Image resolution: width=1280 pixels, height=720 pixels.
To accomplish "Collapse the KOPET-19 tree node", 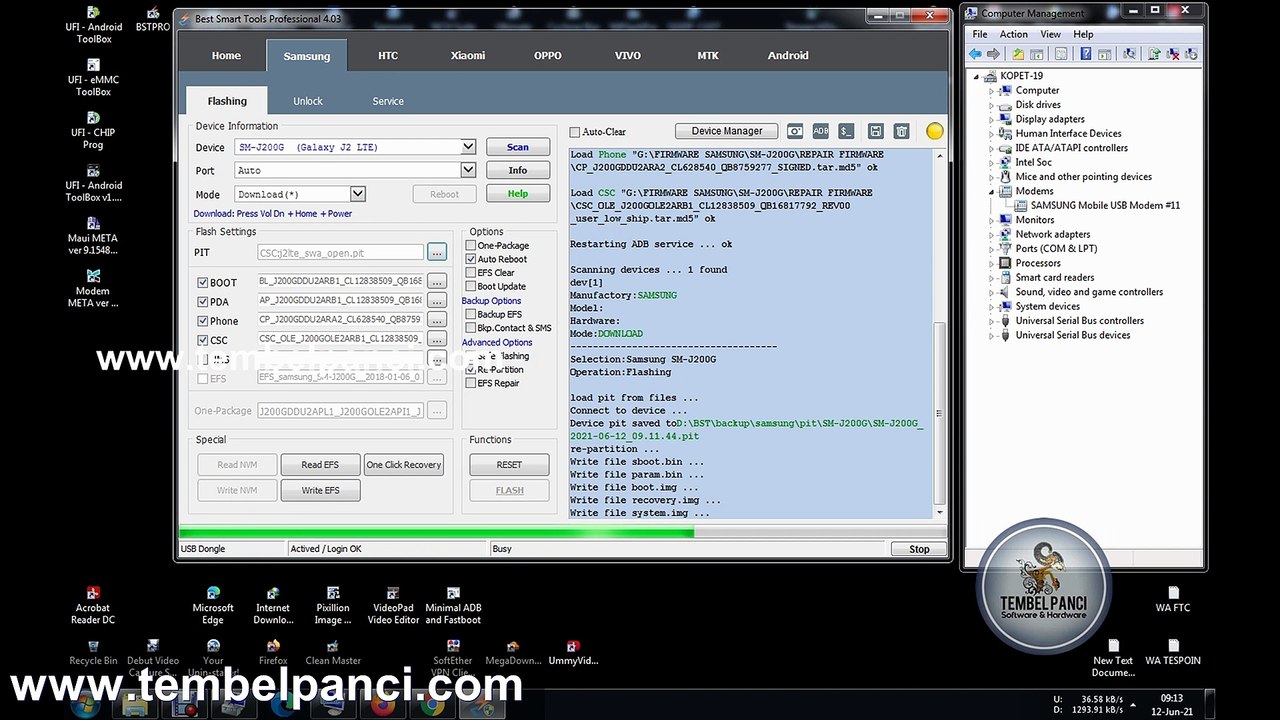I will click(x=978, y=76).
